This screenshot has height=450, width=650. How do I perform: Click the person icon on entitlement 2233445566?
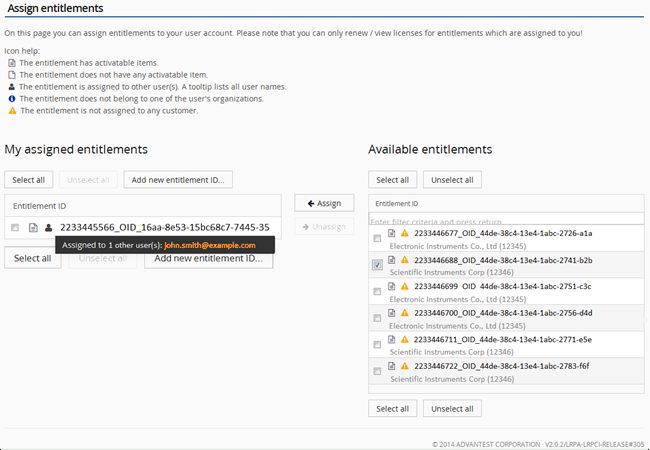[x=48, y=227]
